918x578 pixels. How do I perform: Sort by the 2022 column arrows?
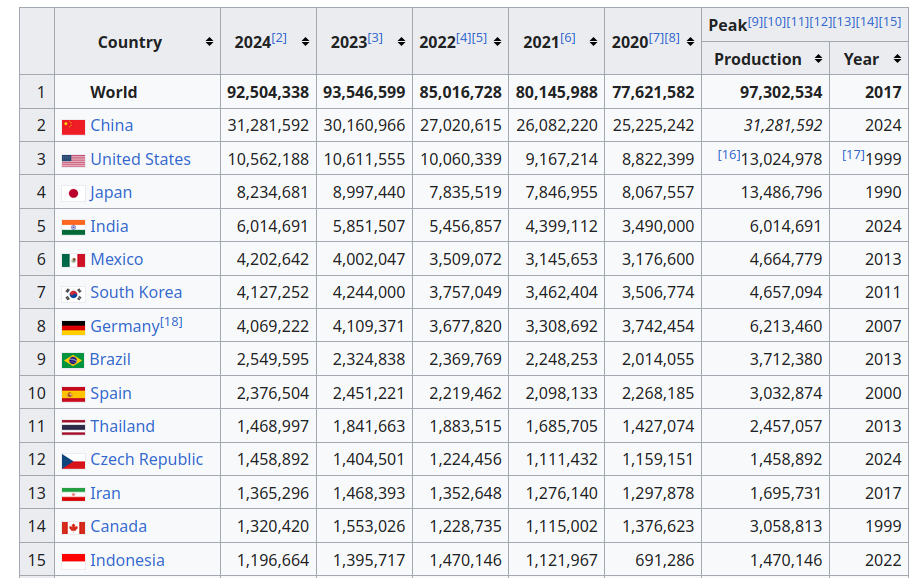(x=497, y=42)
